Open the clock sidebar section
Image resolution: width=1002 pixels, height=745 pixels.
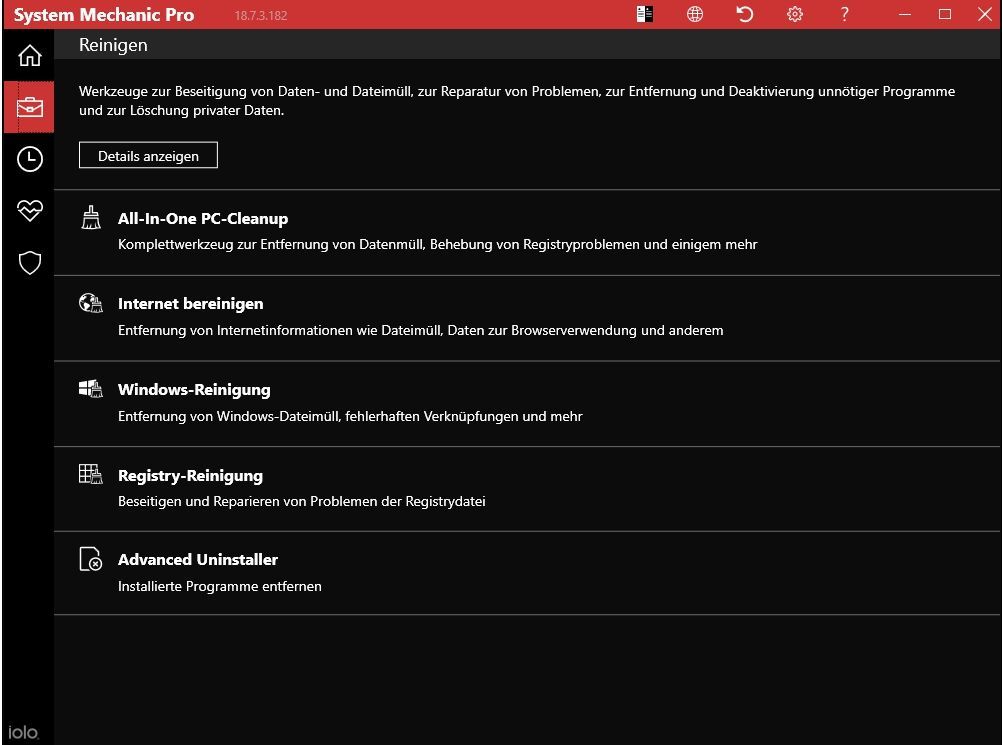coord(29,158)
